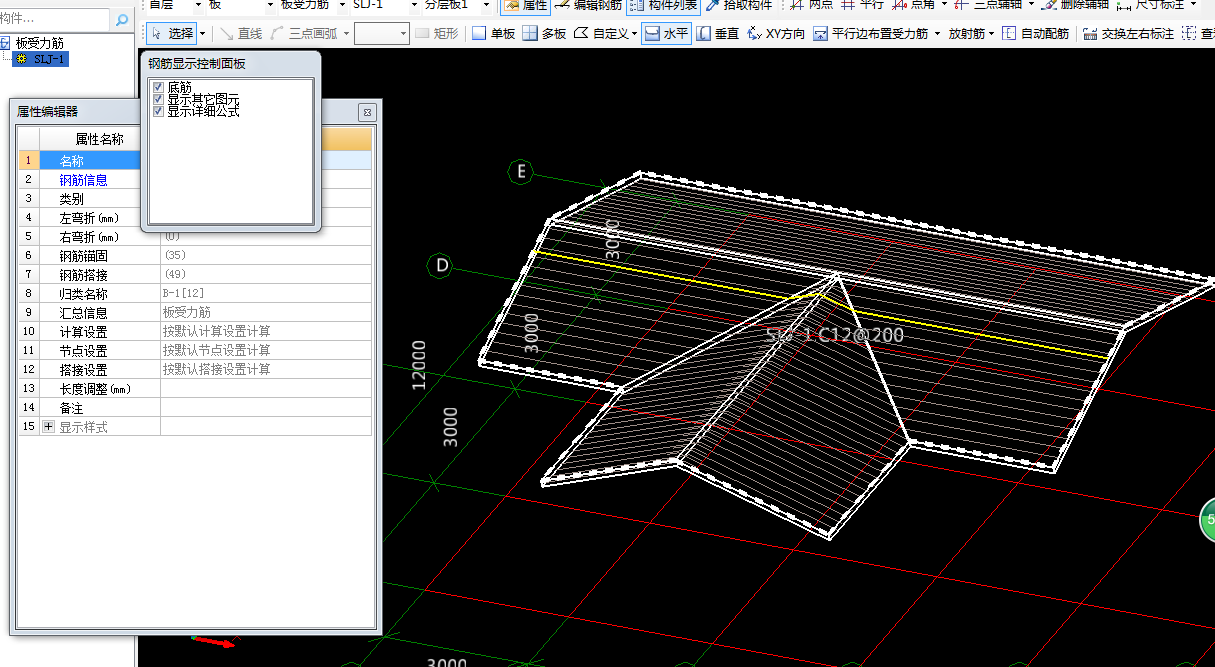
Task: Toggle 水平 horizontal rebar direction
Action: [x=667, y=34]
